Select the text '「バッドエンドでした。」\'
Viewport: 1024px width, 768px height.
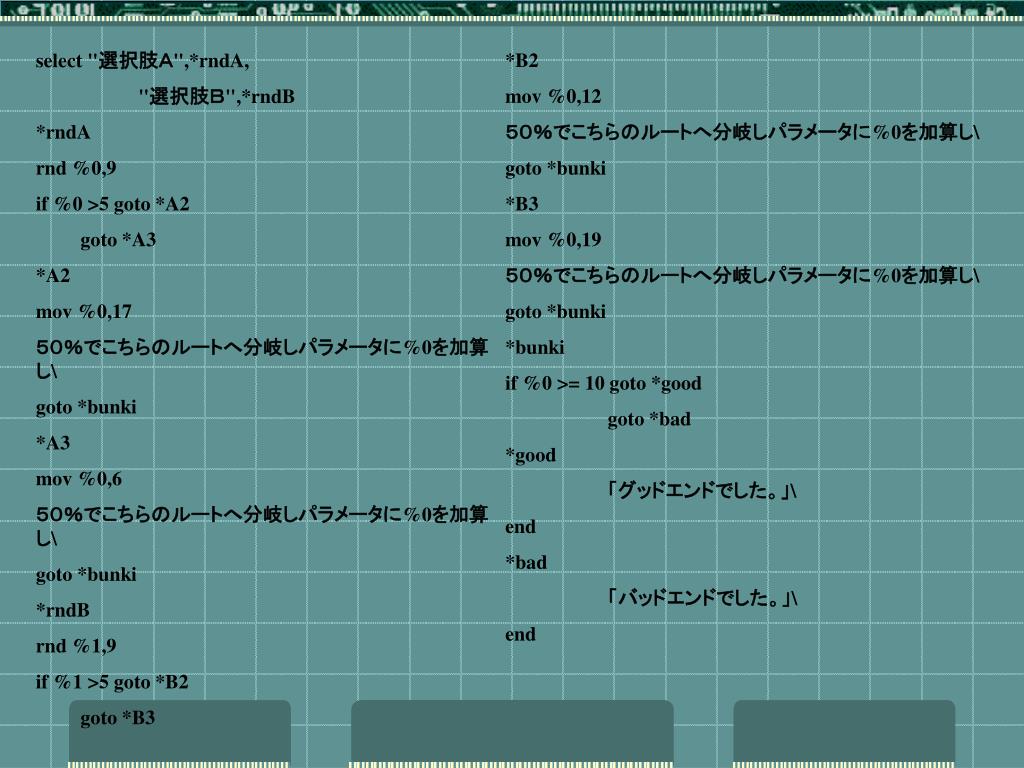pos(702,598)
